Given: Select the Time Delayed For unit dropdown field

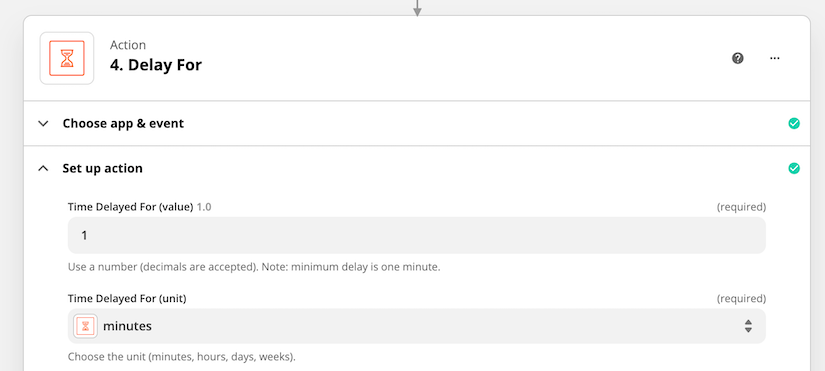Looking at the screenshot, I should [x=417, y=326].
